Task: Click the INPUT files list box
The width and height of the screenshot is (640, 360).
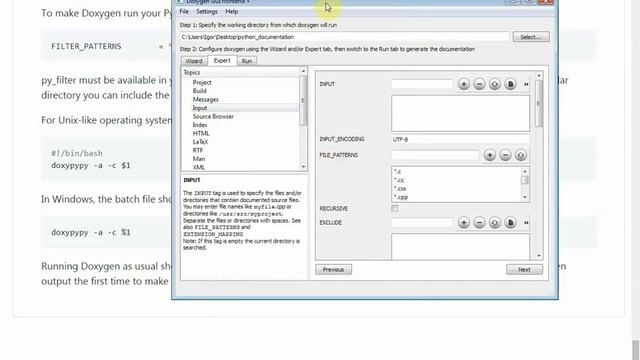Action: point(460,113)
